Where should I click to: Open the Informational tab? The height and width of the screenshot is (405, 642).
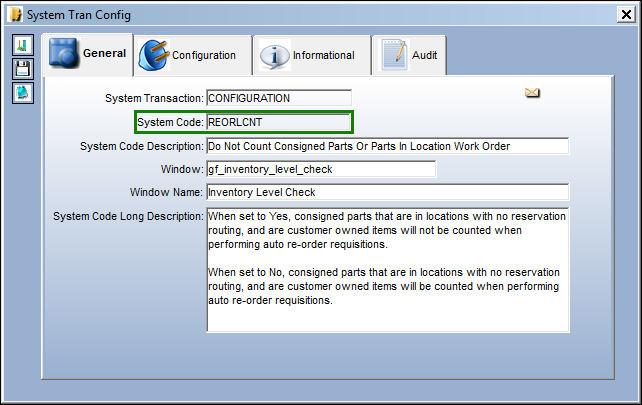click(x=312, y=55)
